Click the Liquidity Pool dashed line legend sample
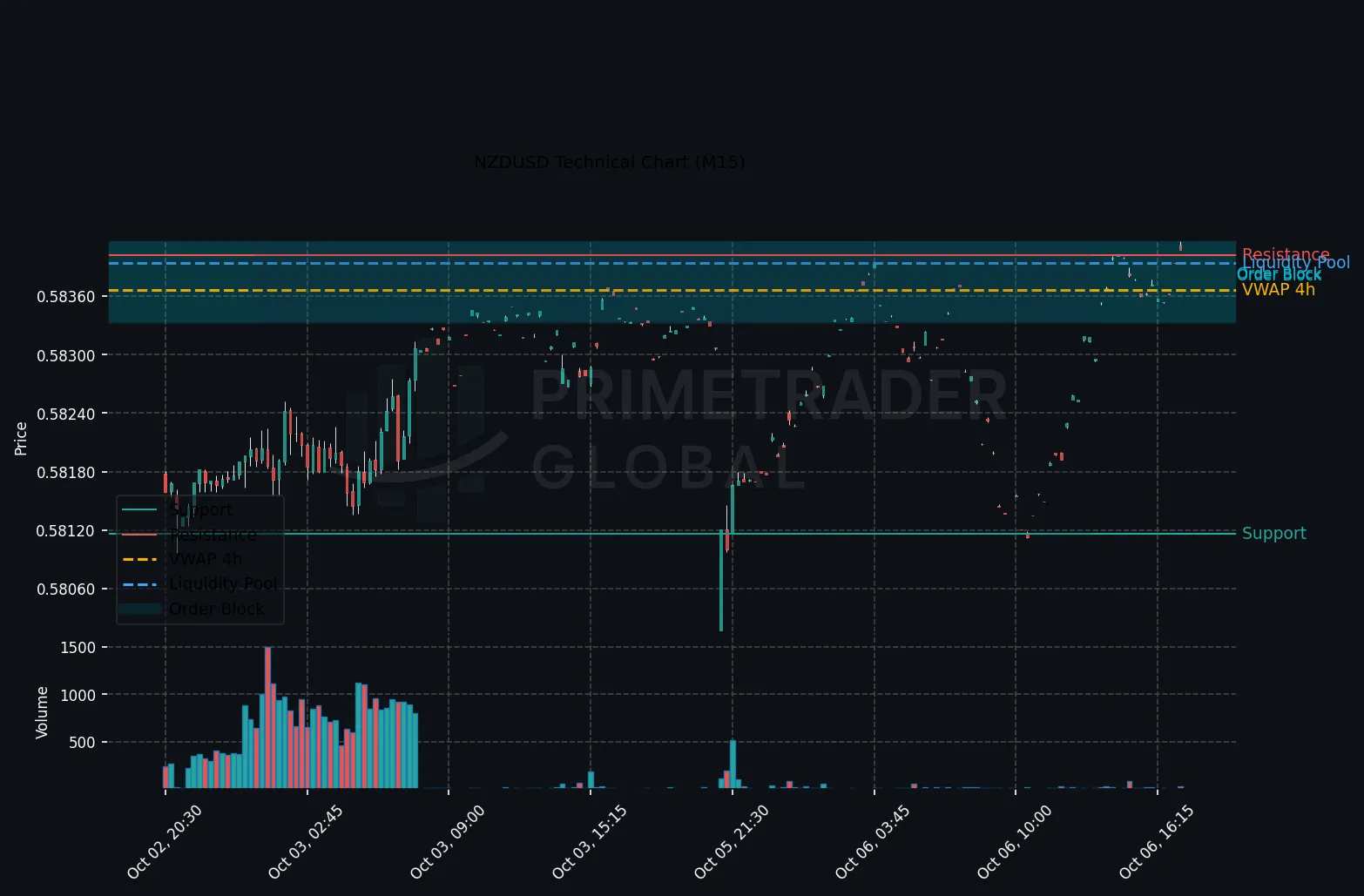The width and height of the screenshot is (1364, 896). (142, 584)
